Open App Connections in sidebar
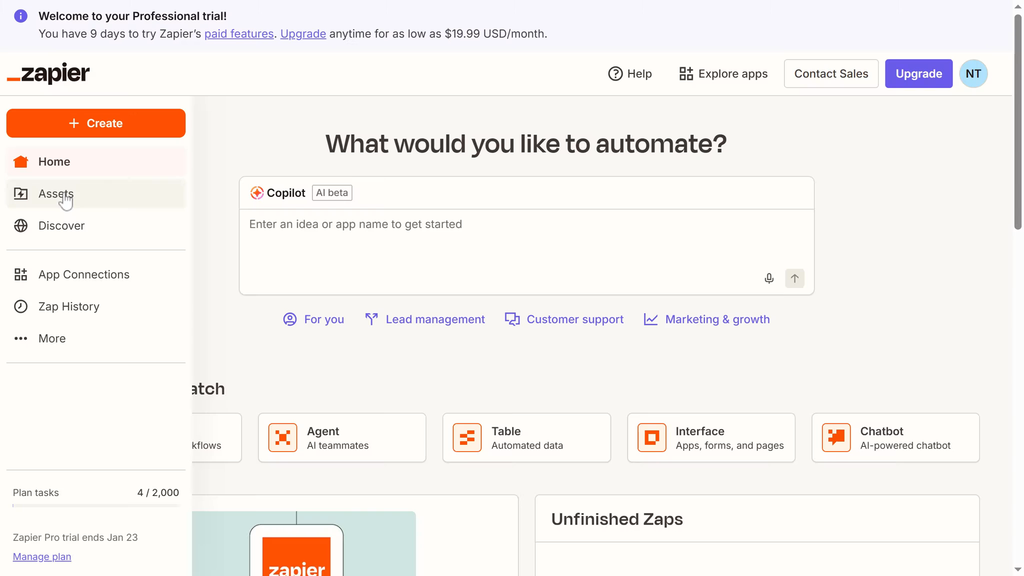This screenshot has width=1024, height=576. (83, 275)
